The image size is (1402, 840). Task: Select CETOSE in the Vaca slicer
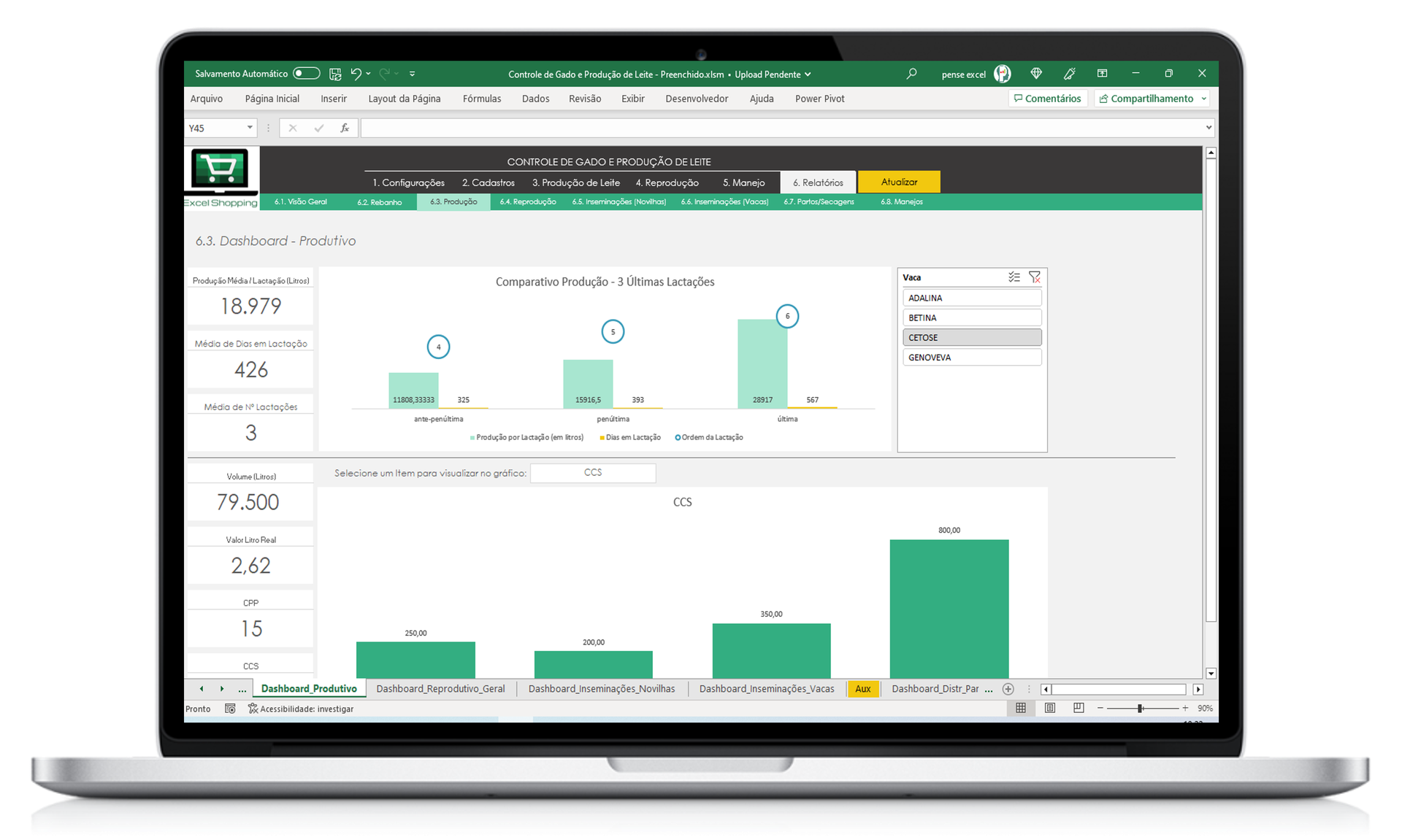tap(971, 338)
